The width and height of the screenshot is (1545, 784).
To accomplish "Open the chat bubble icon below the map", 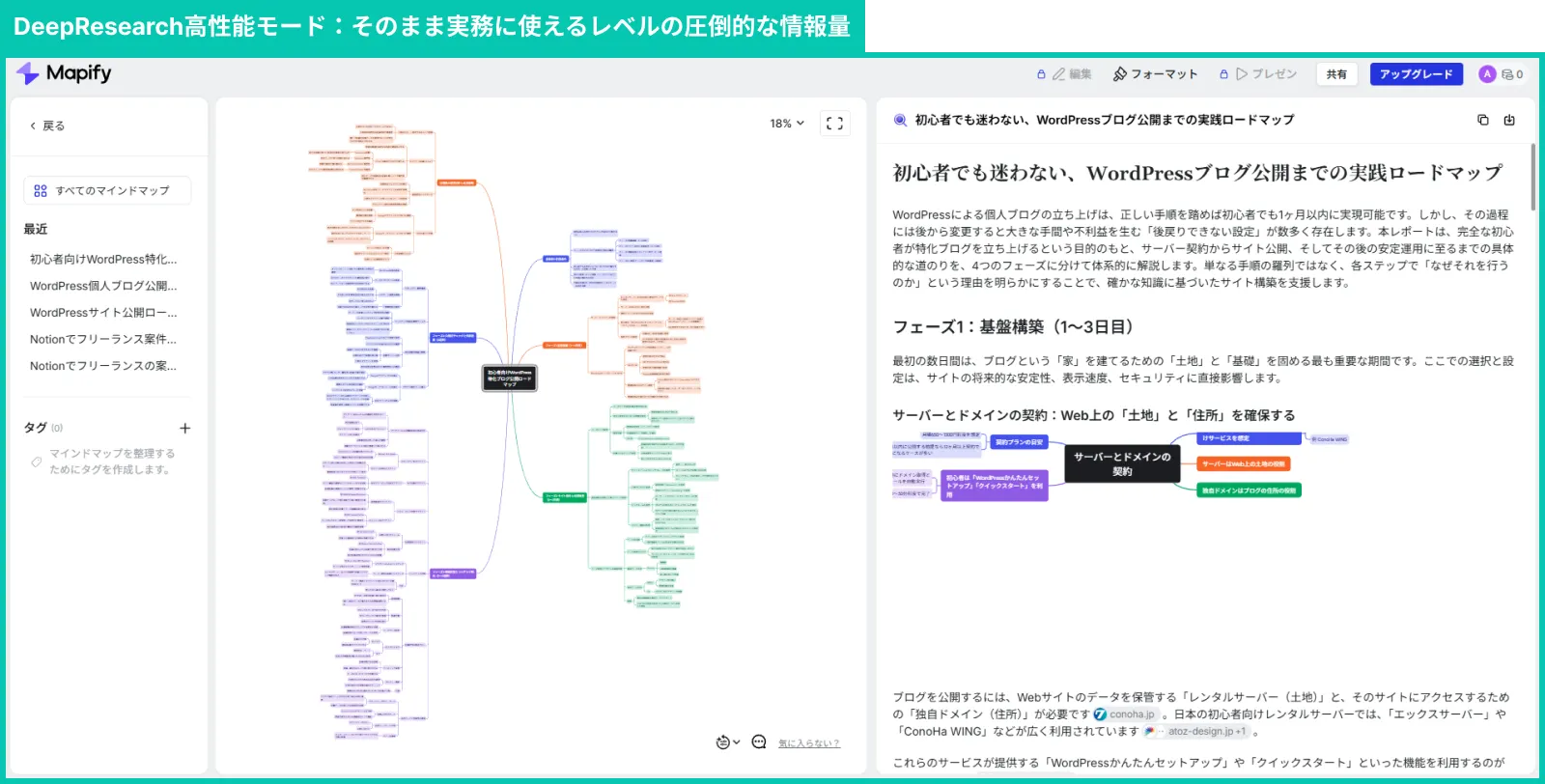I will pyautogui.click(x=759, y=742).
